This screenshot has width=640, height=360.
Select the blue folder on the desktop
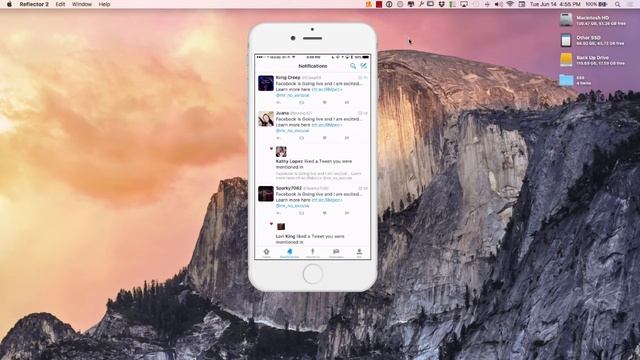pyautogui.click(x=566, y=80)
